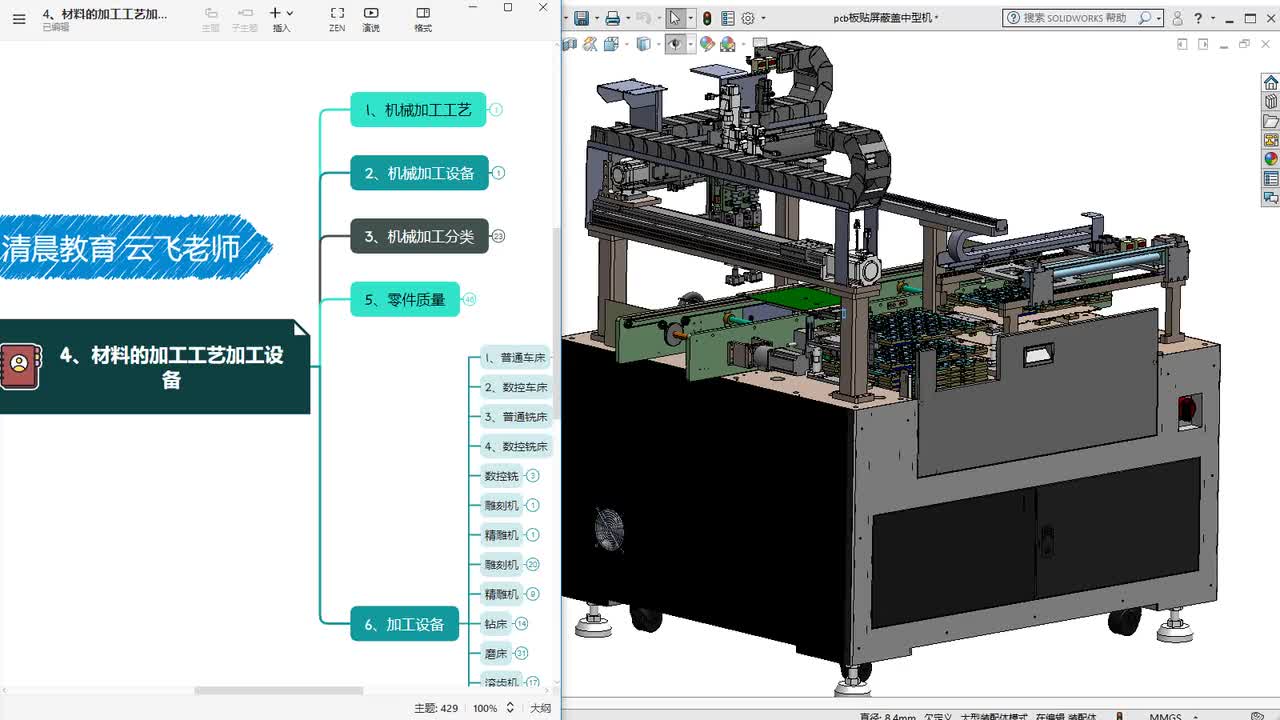This screenshot has height=720, width=1280.
Task: Select the 加工设备 topic node
Action: (x=404, y=624)
